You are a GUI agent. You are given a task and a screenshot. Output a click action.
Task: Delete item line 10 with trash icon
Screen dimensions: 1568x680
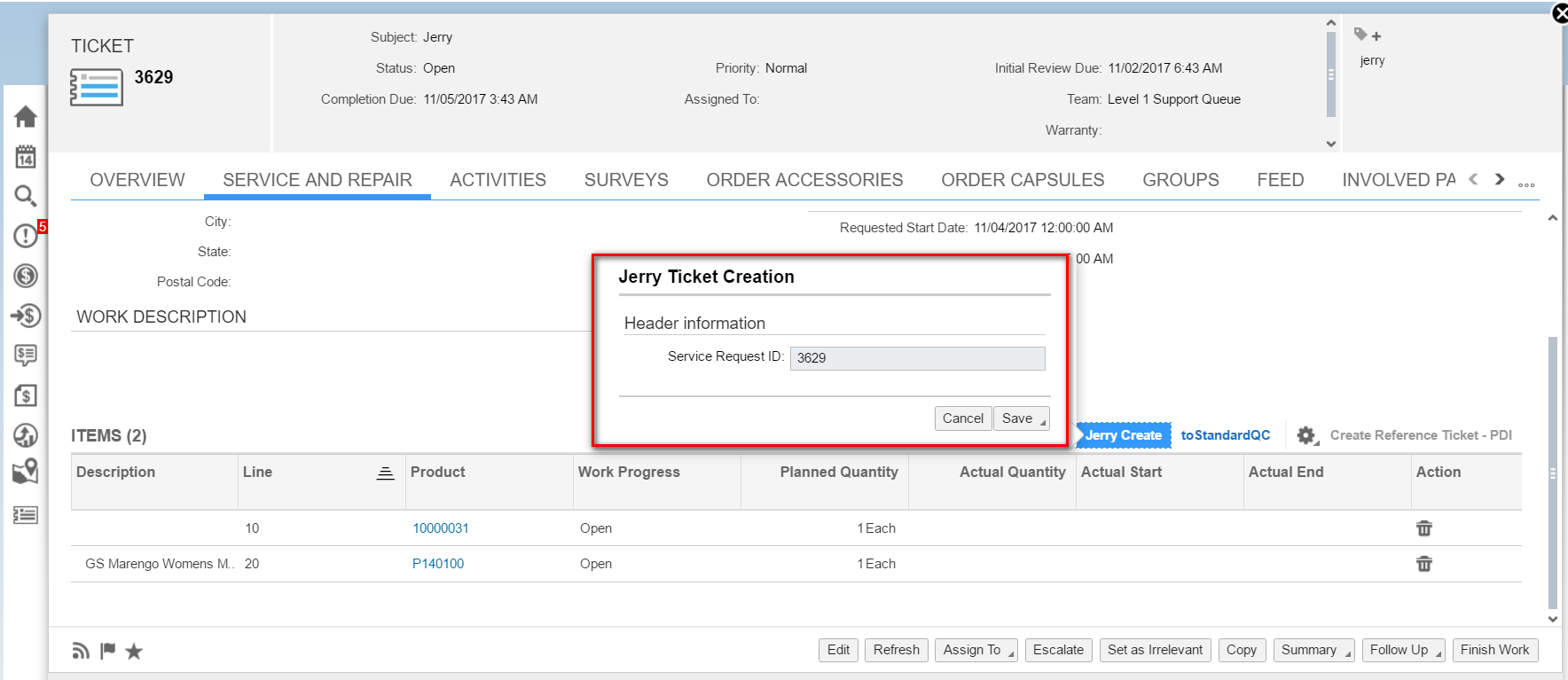1424,528
